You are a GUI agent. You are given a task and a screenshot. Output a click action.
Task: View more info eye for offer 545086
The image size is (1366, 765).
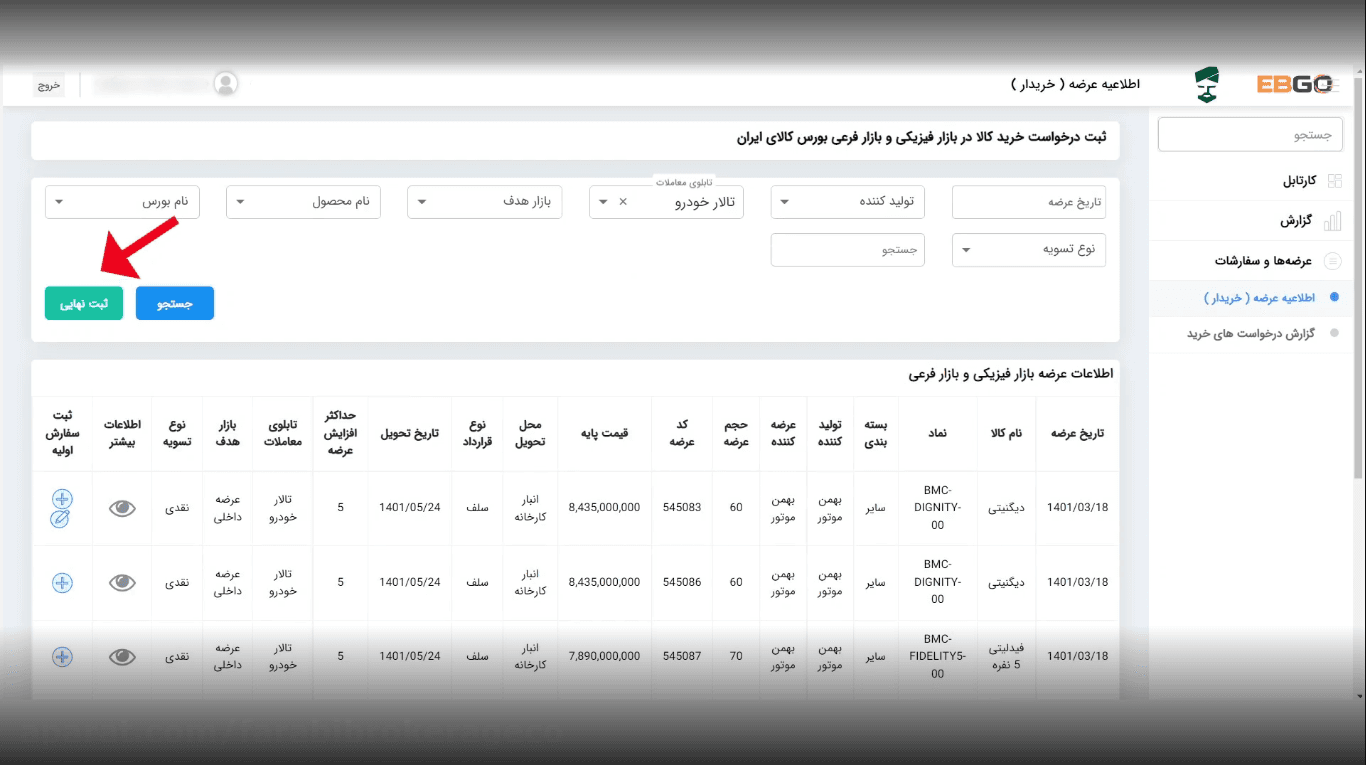coord(122,582)
